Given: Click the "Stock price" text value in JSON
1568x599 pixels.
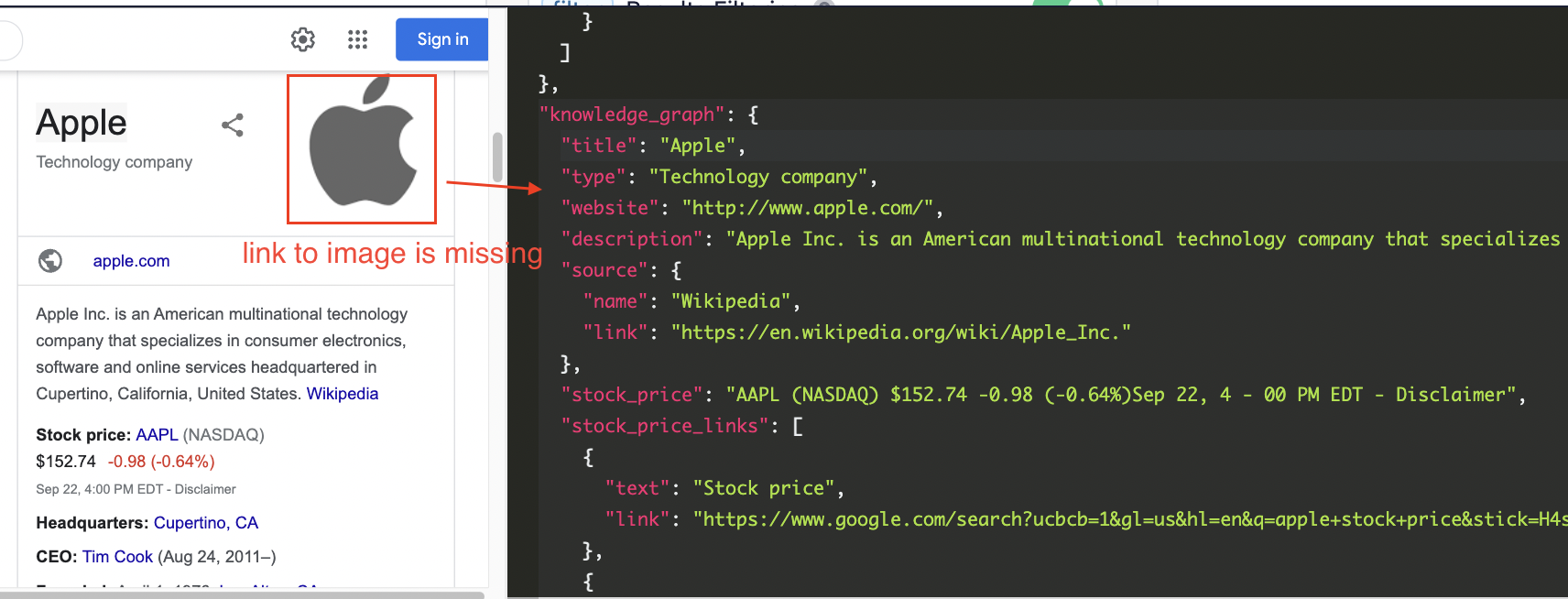Looking at the screenshot, I should click(764, 488).
